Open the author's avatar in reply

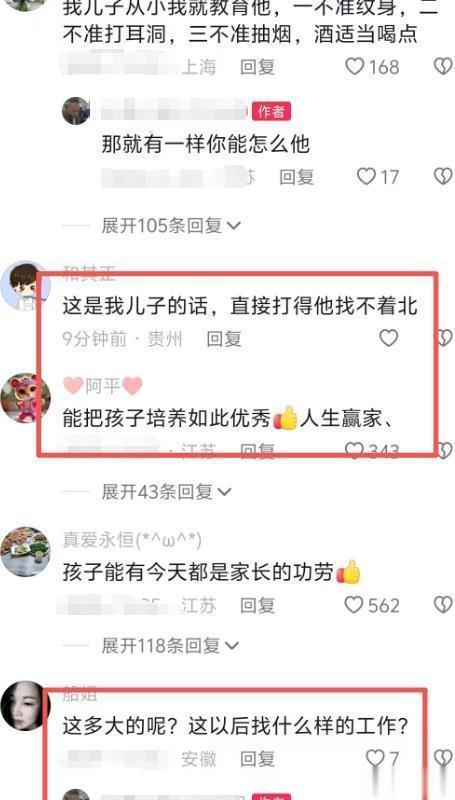pos(75,111)
